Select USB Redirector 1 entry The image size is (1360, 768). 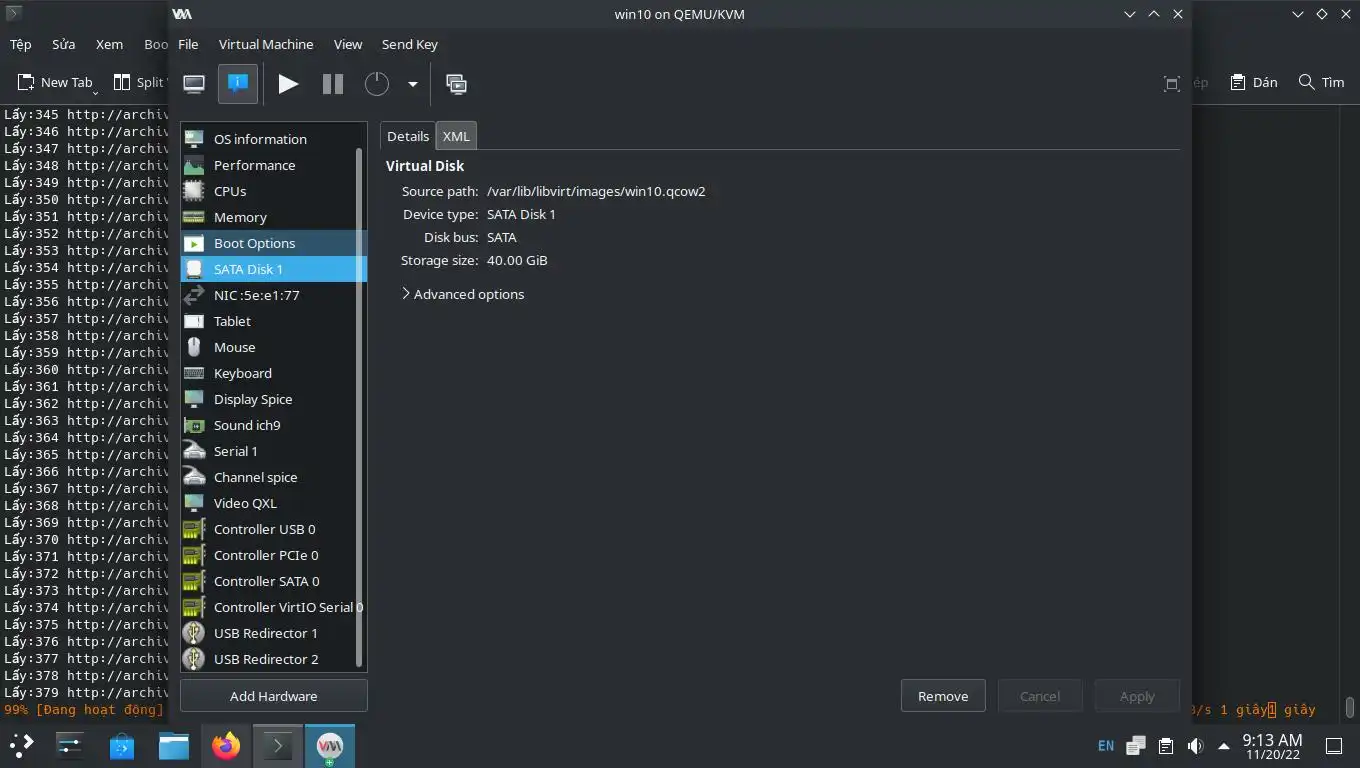point(273,633)
